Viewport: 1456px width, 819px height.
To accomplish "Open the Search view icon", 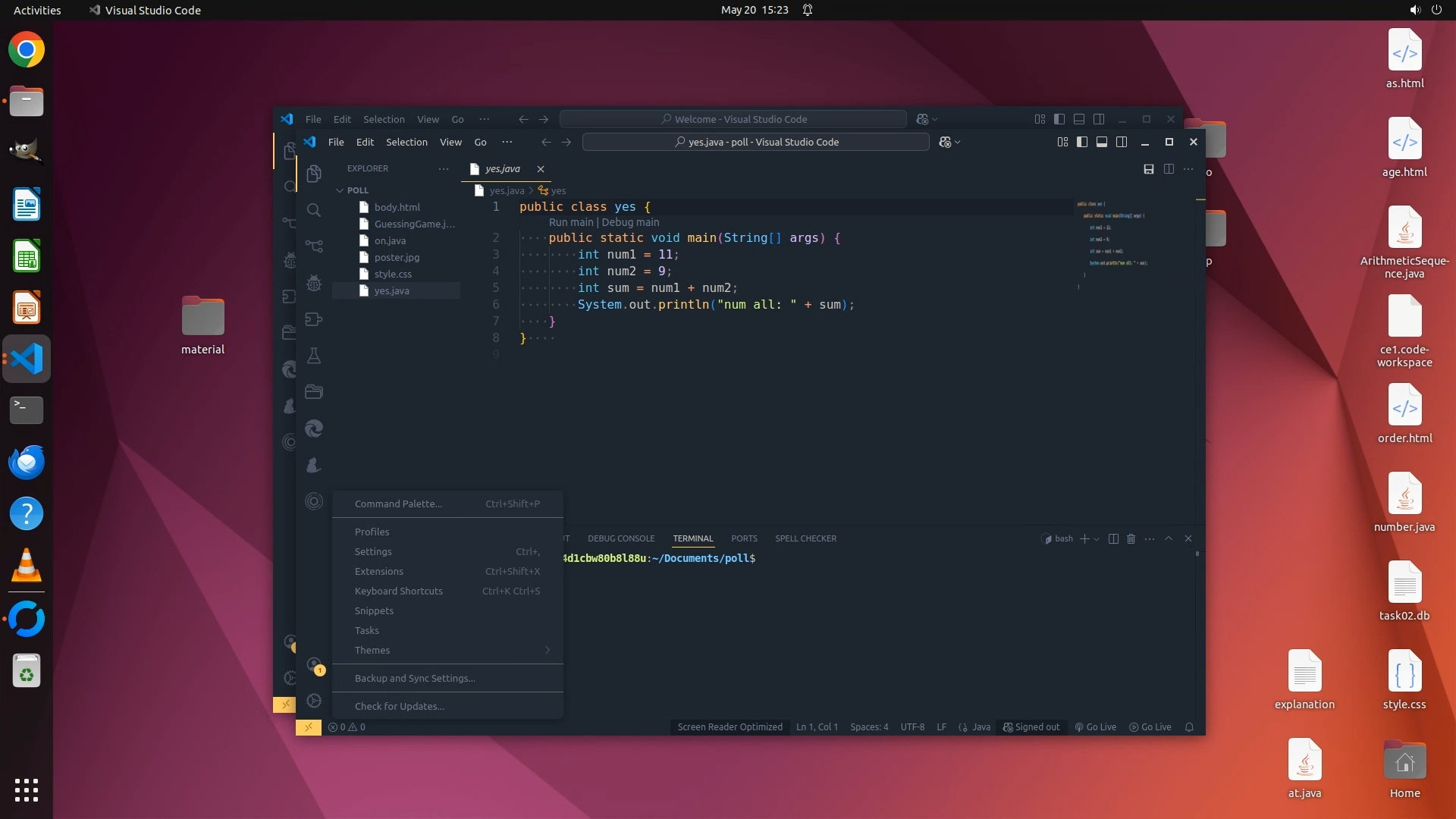I will coord(314,210).
